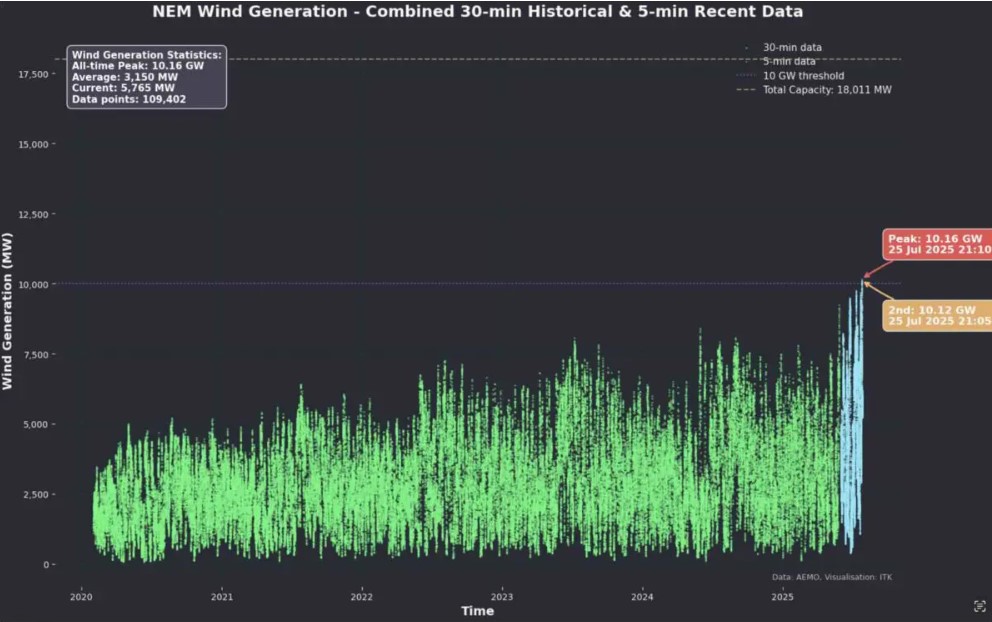Click the blue 5-min data series

pos(852,418)
